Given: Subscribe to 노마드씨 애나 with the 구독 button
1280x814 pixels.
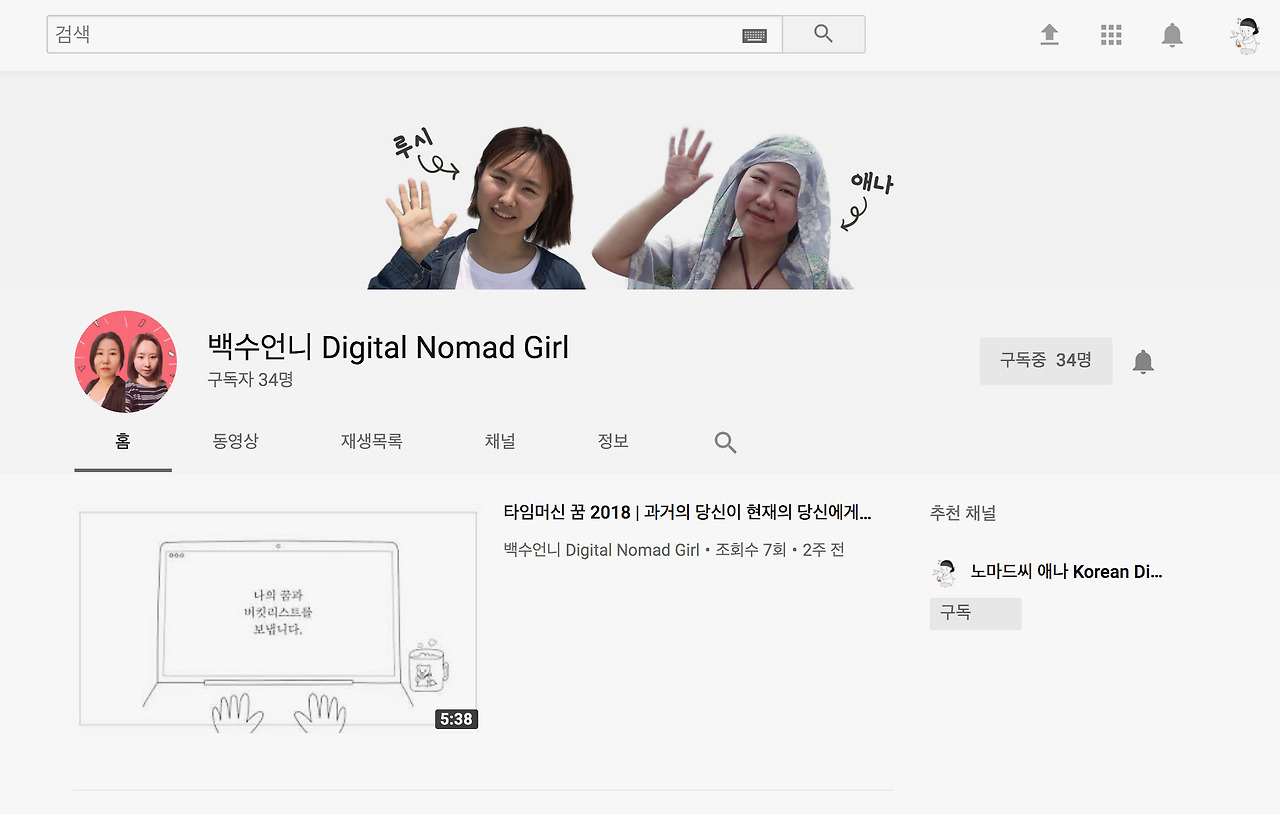Looking at the screenshot, I should coord(975,613).
